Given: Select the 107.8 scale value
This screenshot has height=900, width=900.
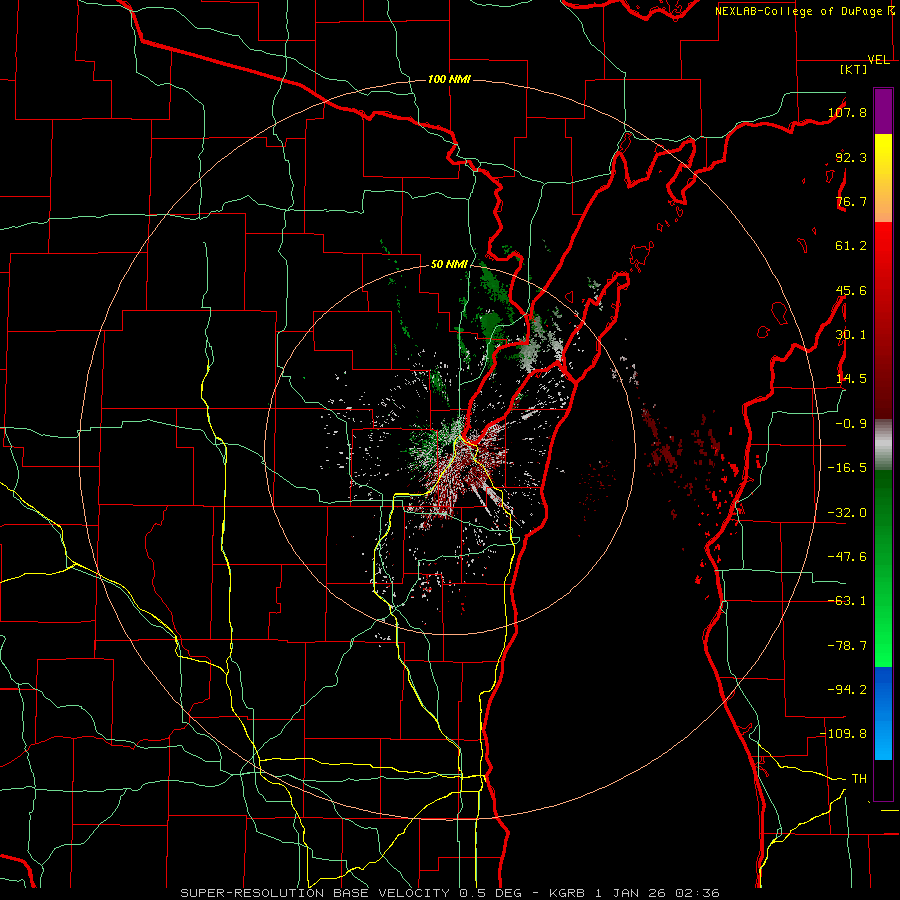Looking at the screenshot, I should (847, 112).
